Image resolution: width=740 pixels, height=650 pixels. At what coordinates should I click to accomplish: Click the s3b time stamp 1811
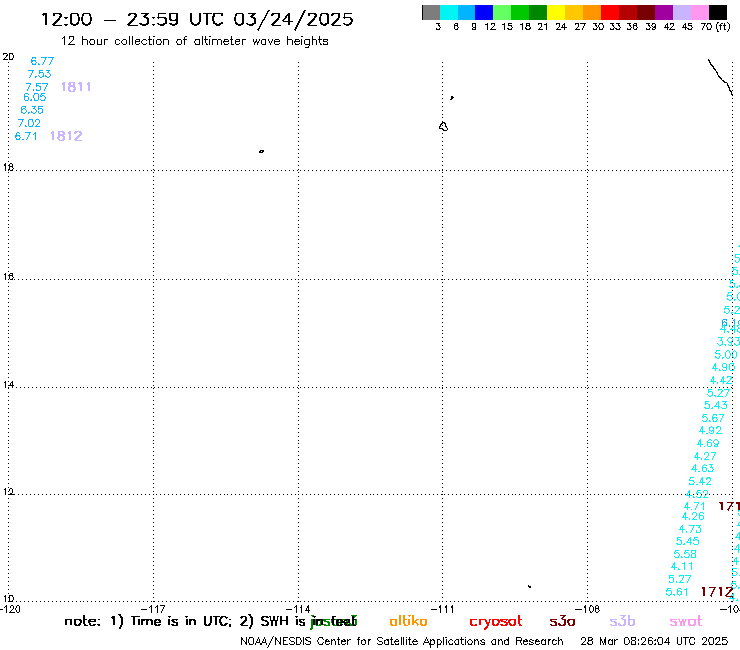coord(76,87)
